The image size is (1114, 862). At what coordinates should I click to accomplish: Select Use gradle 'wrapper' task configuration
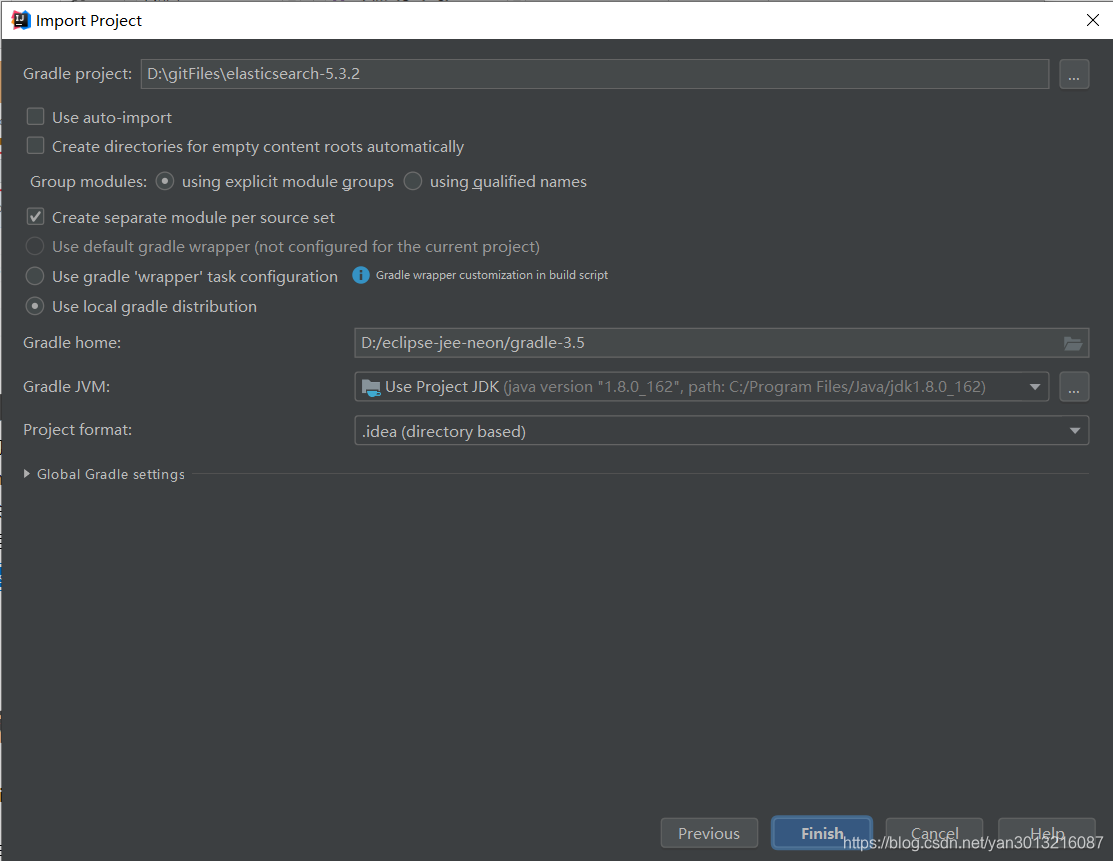tap(35, 276)
